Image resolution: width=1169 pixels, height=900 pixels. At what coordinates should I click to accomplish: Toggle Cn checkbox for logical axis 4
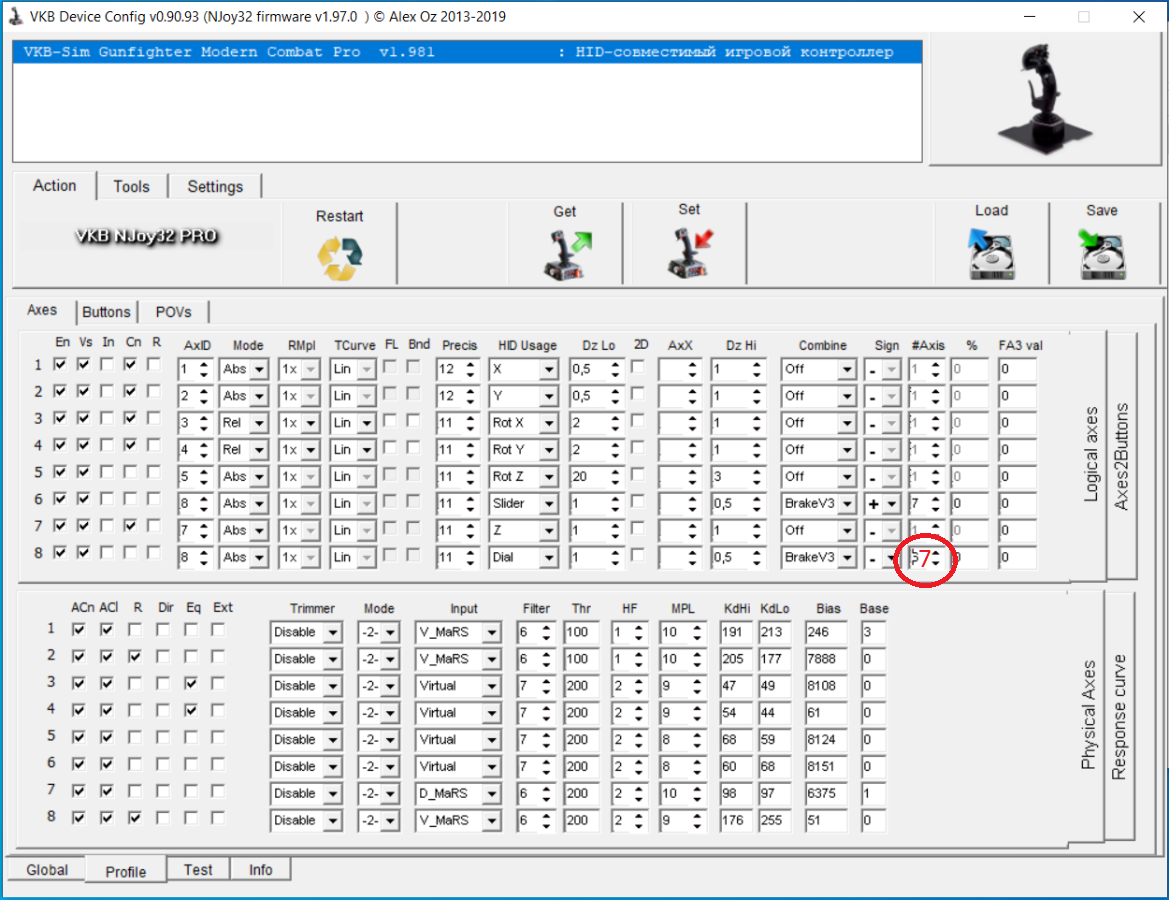(130, 445)
